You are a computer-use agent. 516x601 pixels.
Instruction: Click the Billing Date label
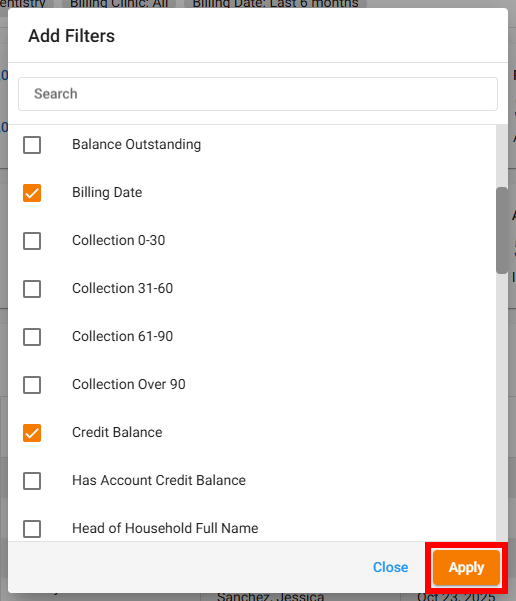coord(107,192)
